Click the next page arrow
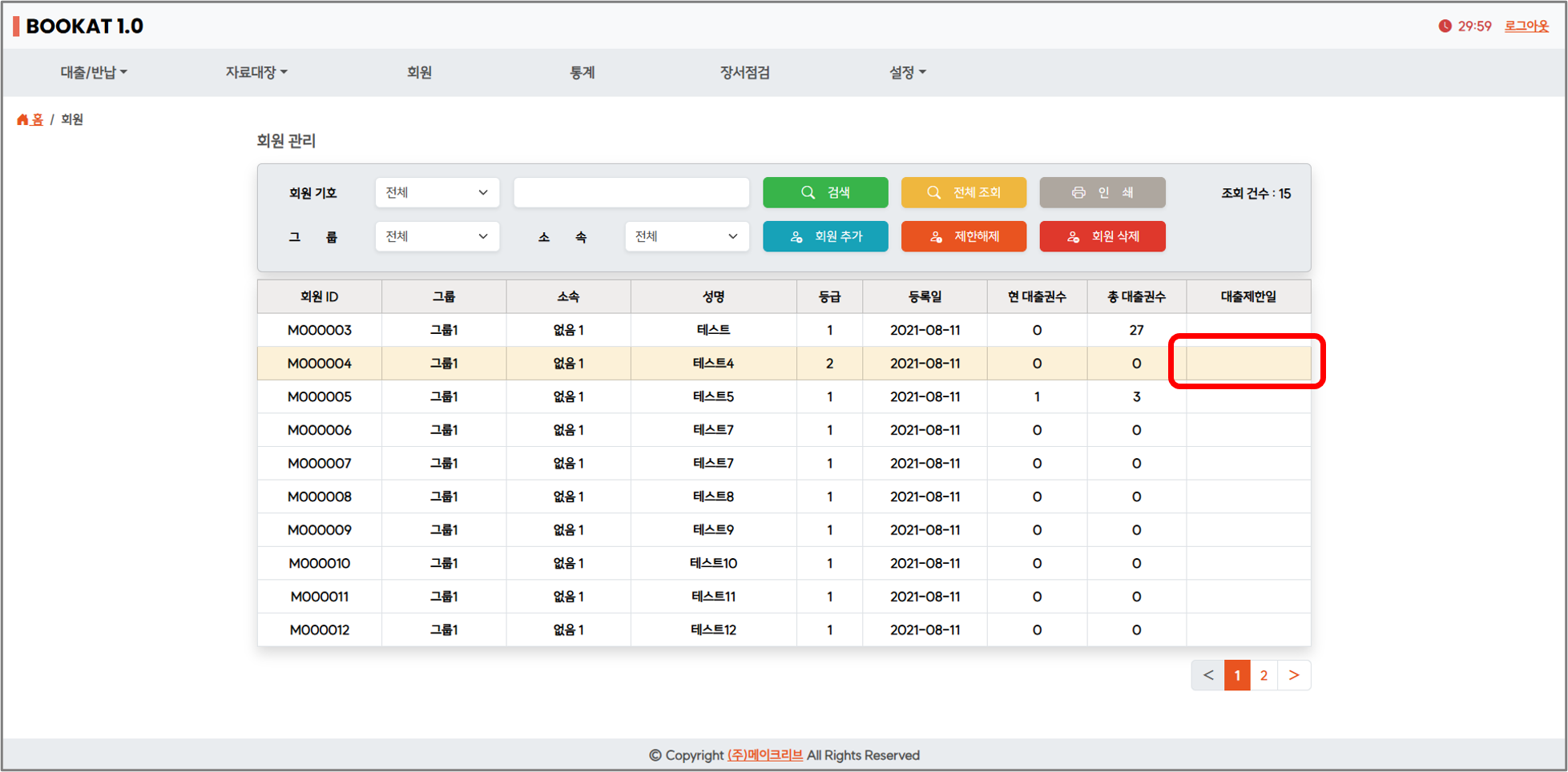This screenshot has width=1568, height=772. 1294,676
